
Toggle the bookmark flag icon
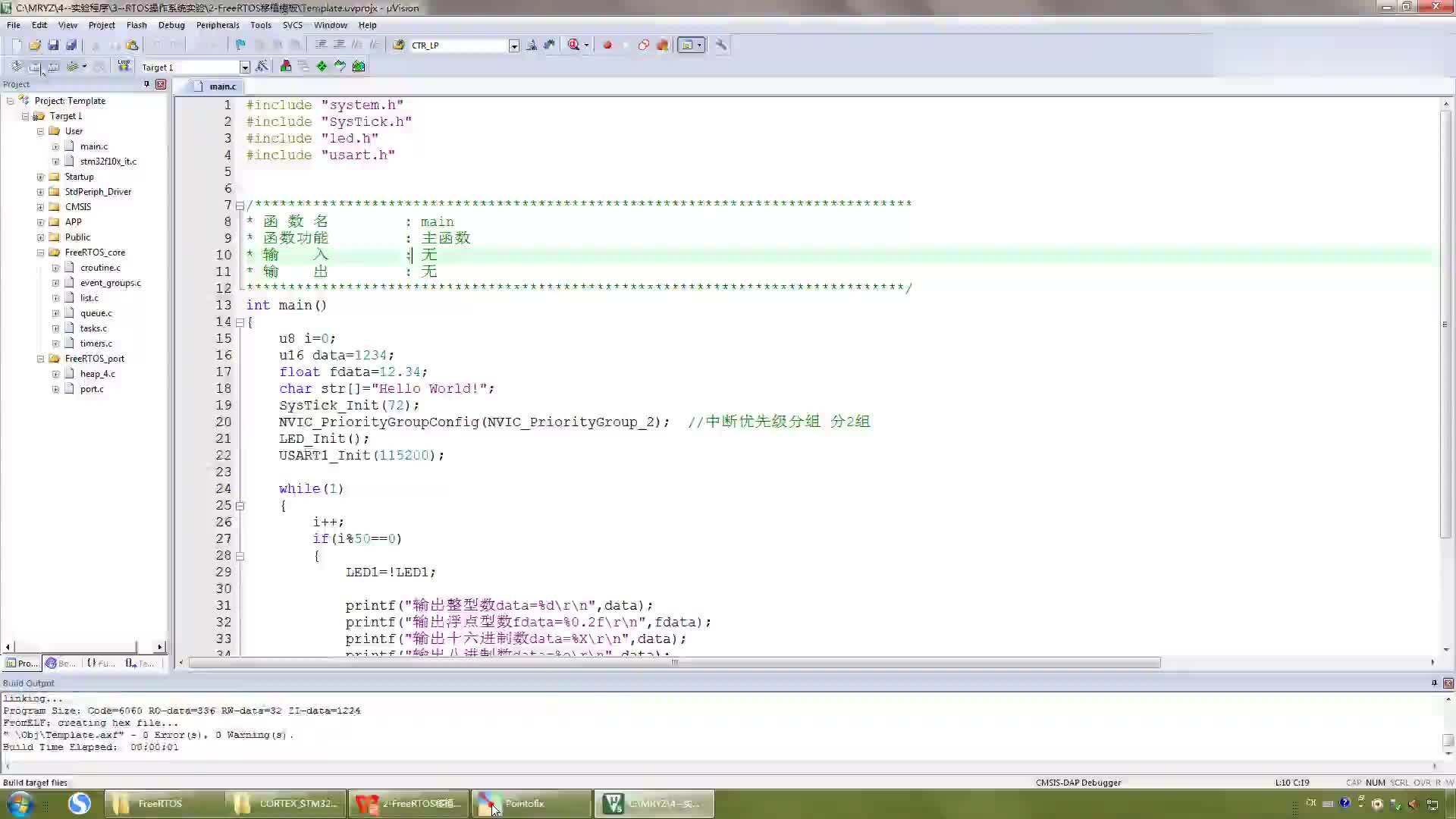[x=240, y=45]
